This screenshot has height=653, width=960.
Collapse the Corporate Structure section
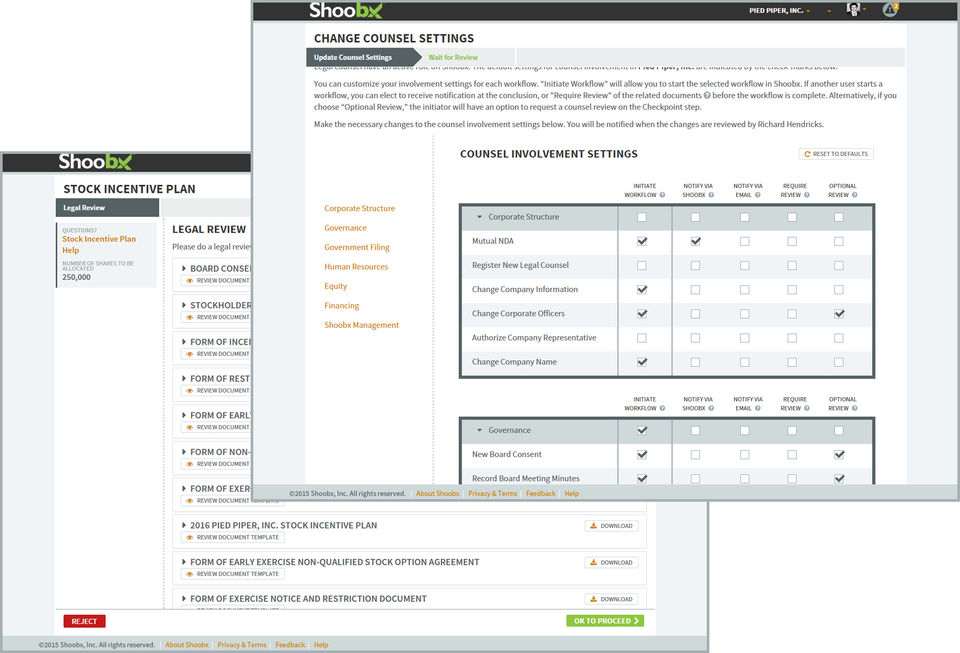click(x=479, y=217)
